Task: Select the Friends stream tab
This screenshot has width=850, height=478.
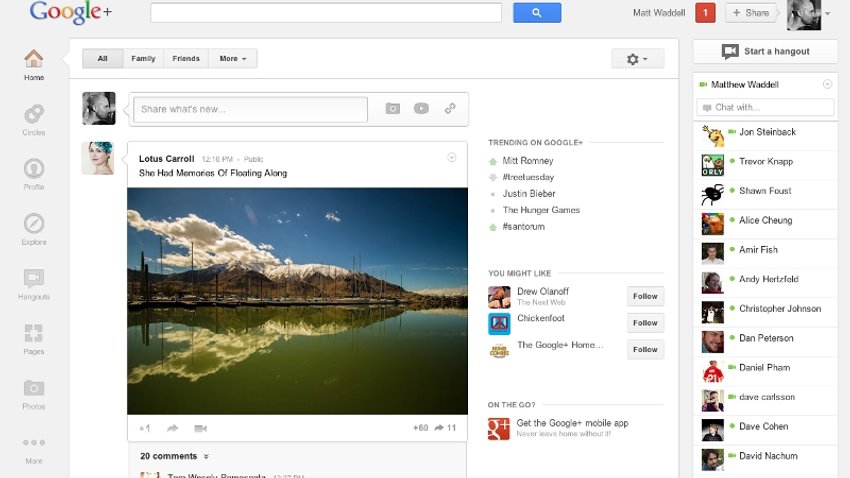Action: click(186, 59)
